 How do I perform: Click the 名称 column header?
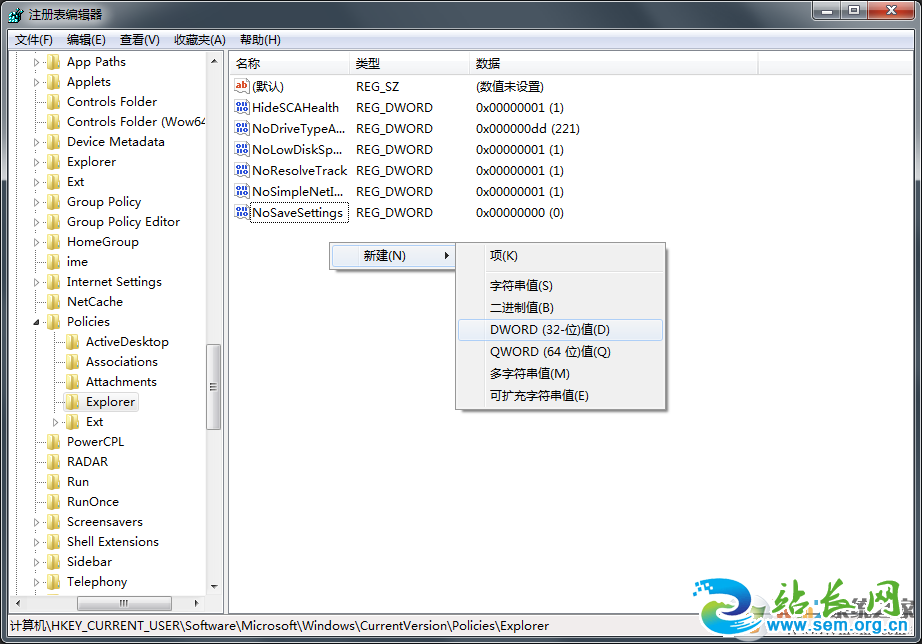(x=247, y=64)
